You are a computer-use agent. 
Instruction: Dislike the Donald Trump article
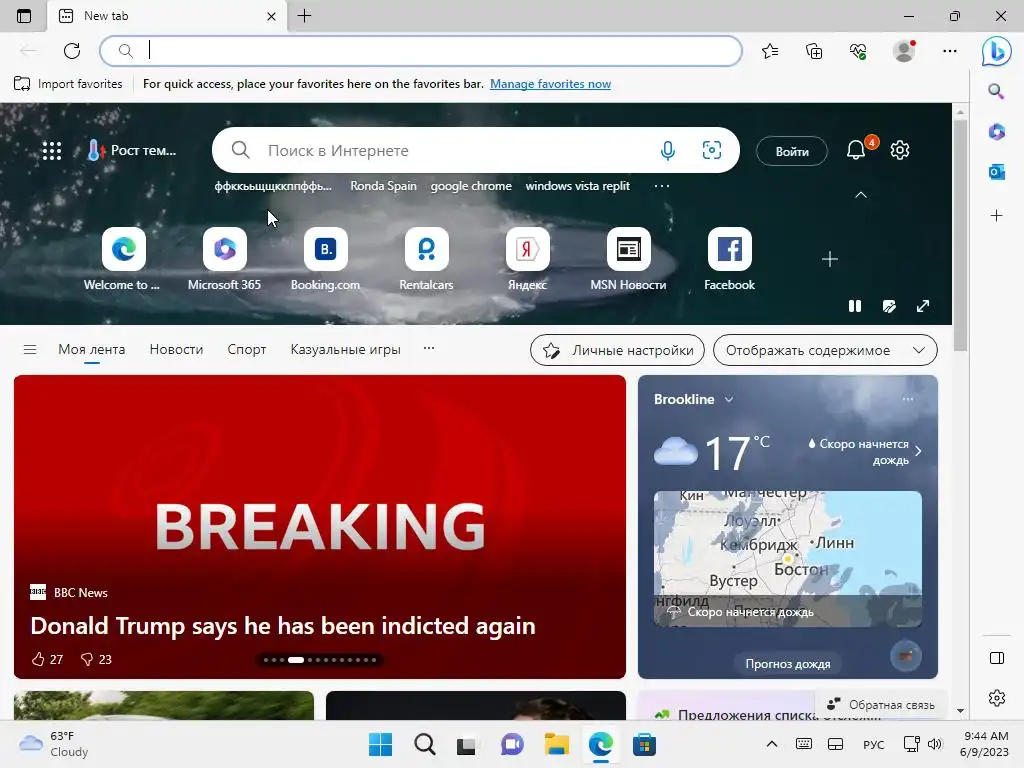pos(96,660)
